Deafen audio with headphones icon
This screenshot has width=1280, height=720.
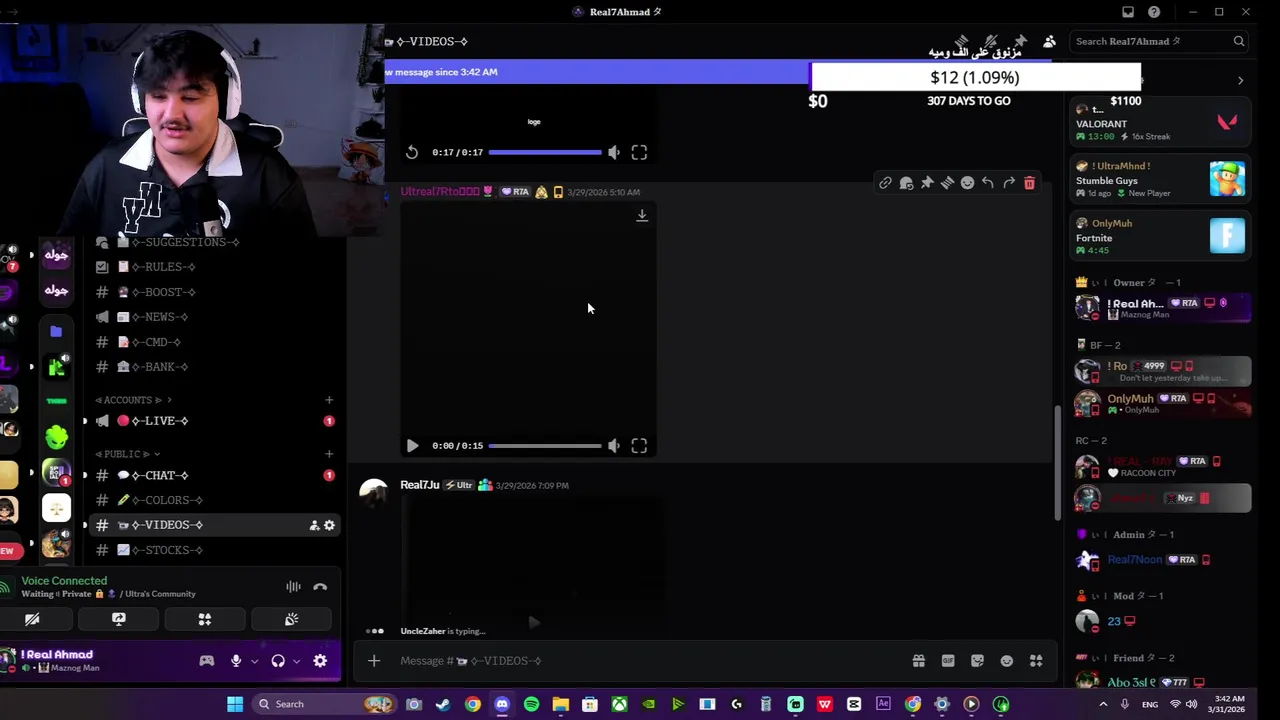click(x=278, y=661)
